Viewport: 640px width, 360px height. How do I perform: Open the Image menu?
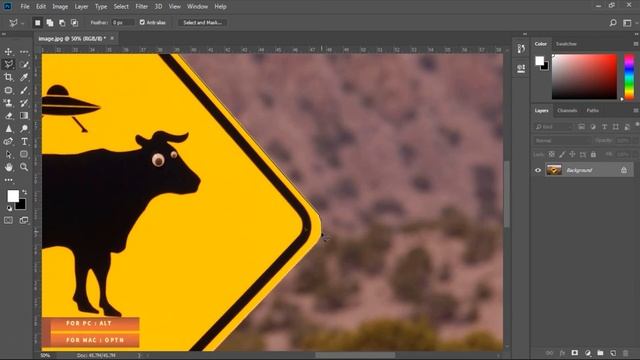[x=60, y=7]
